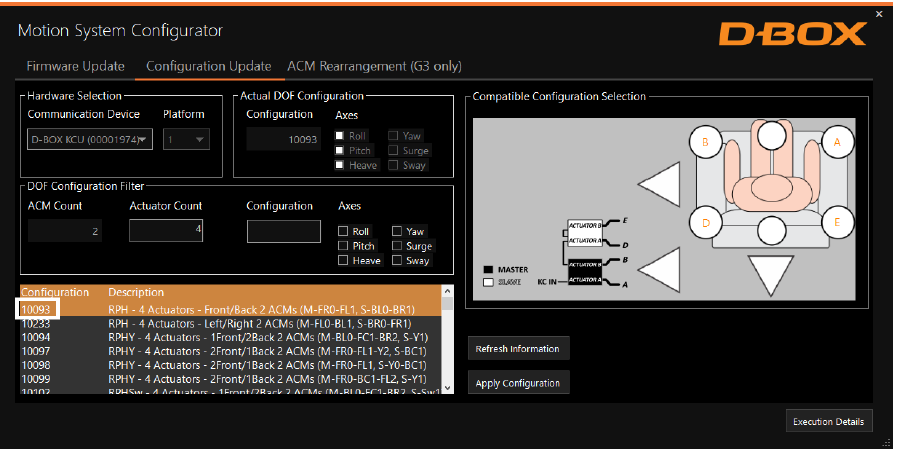The image size is (899, 453).
Task: Click the Apply Configuration button
Action: pos(518,383)
